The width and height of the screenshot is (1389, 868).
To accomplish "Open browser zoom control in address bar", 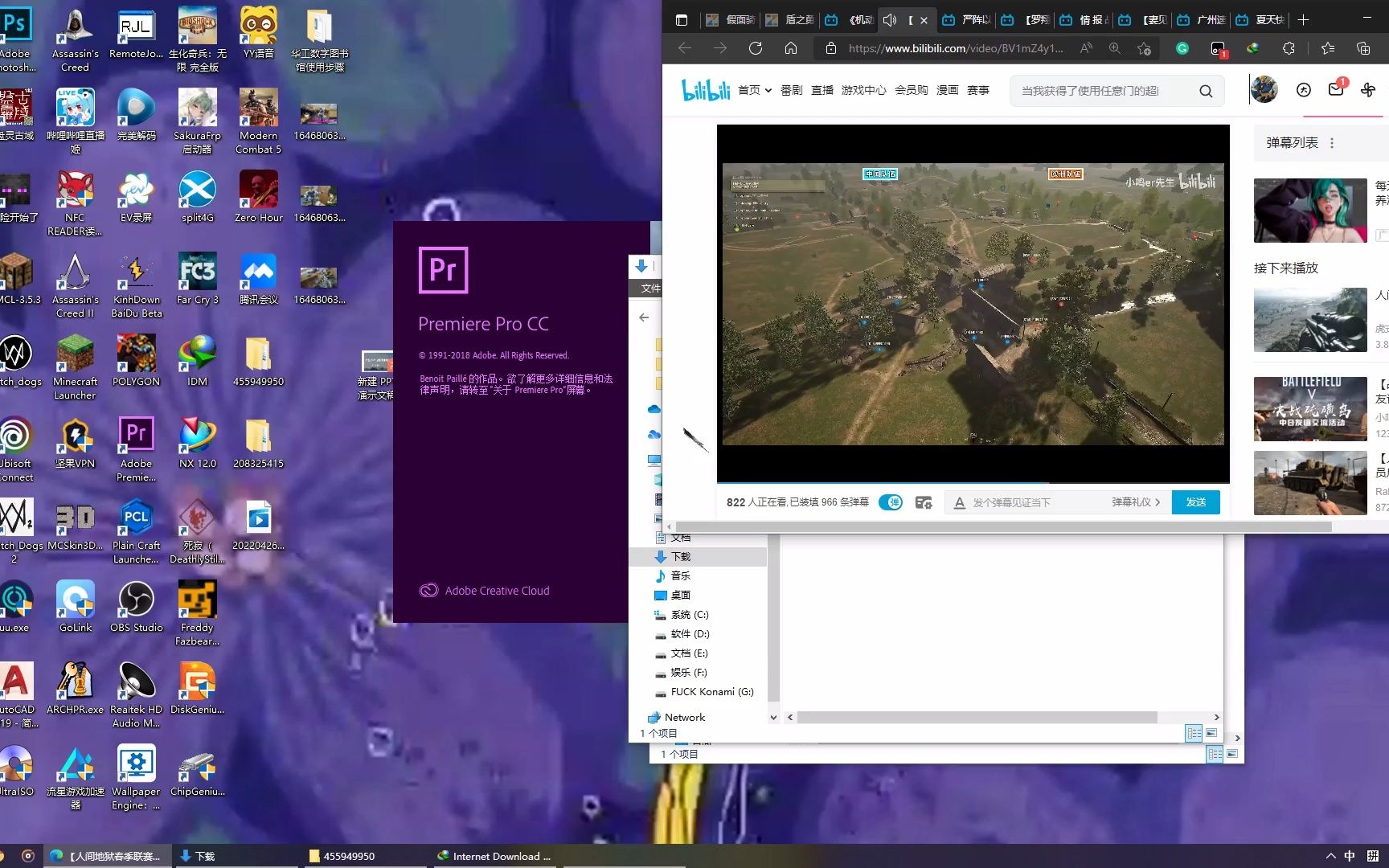I will 1115,48.
